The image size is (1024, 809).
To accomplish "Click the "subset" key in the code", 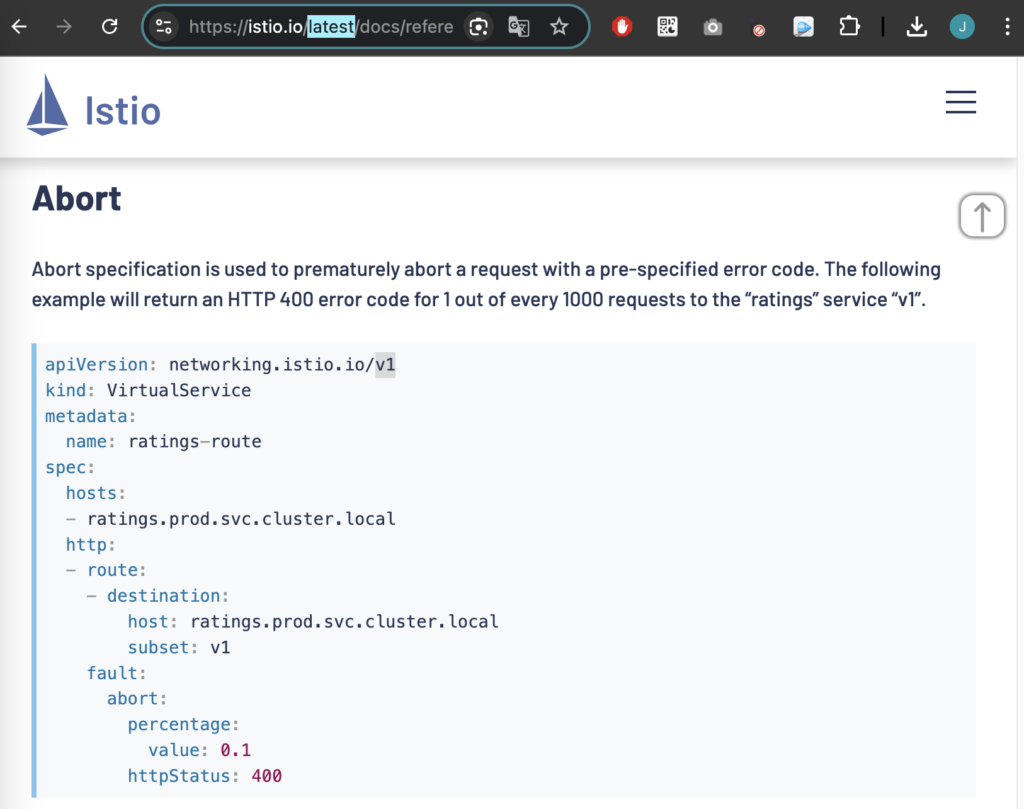I will [158, 647].
